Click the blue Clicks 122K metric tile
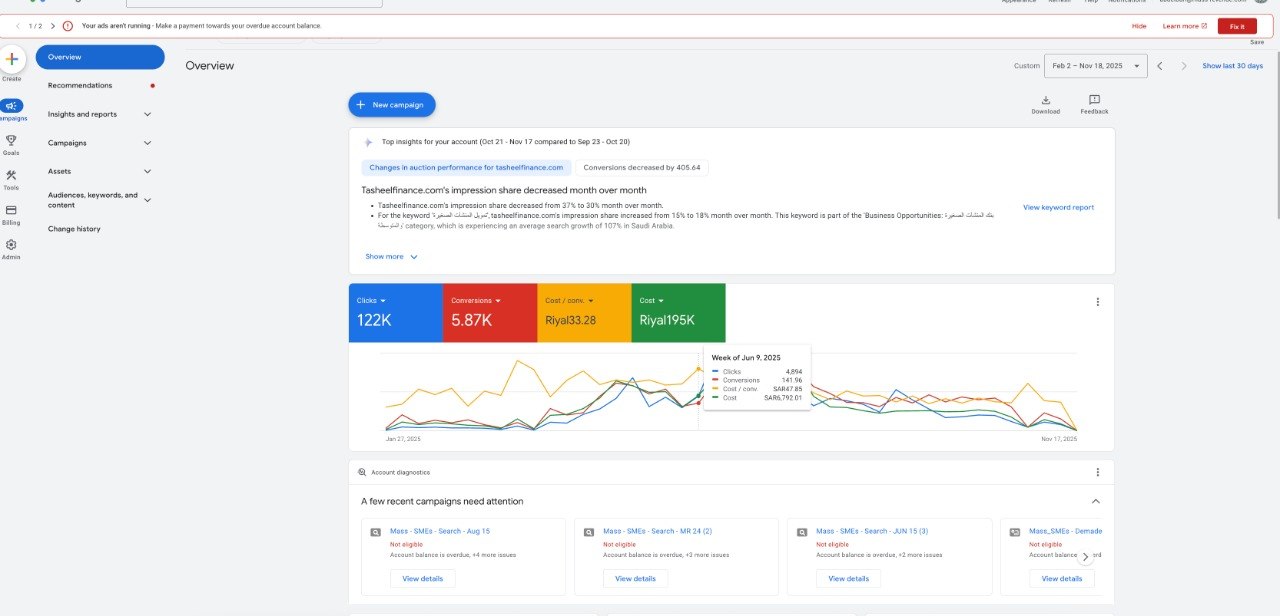1280x616 pixels. click(396, 313)
